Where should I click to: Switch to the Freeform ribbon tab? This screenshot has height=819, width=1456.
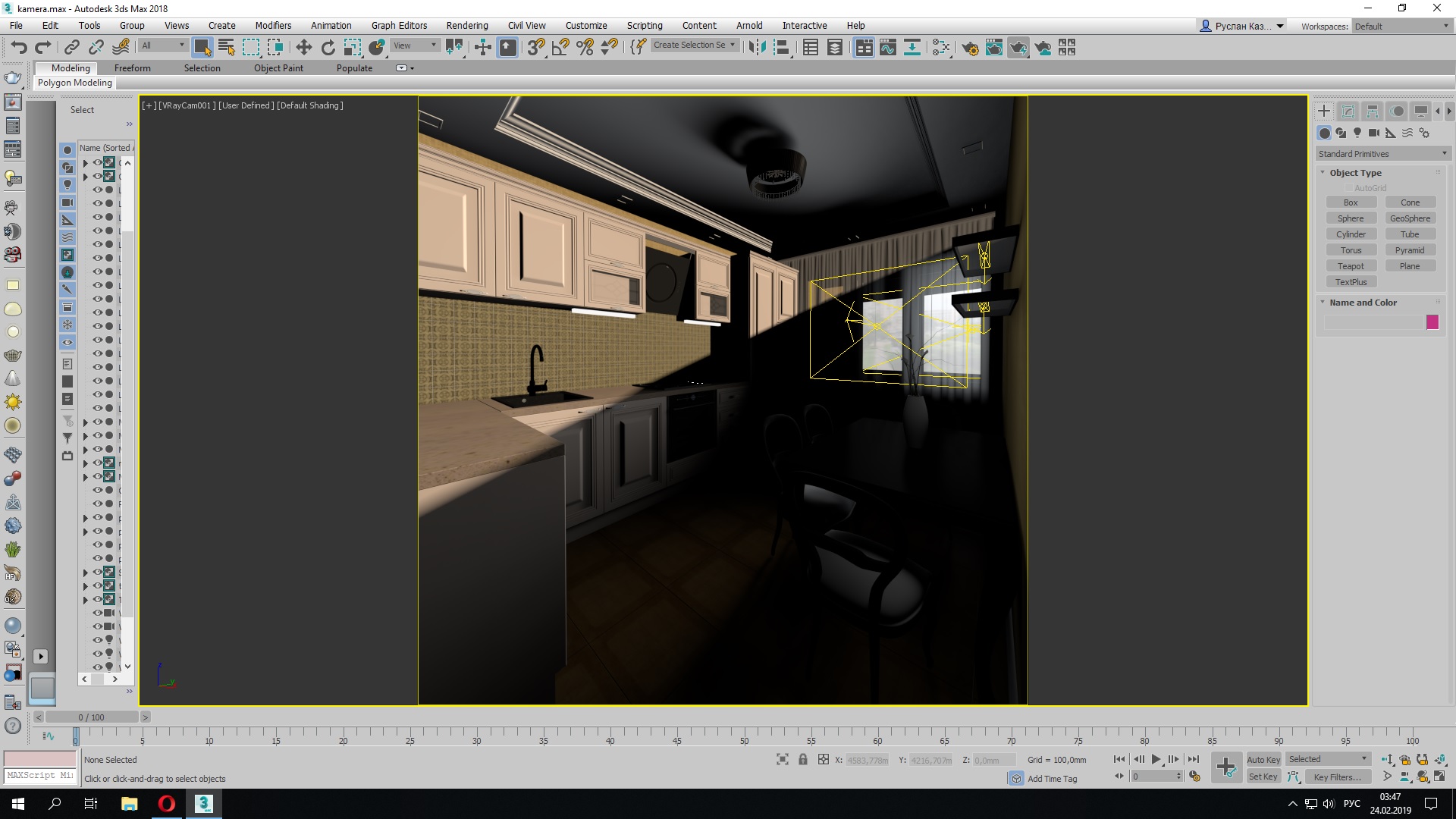coord(133,68)
